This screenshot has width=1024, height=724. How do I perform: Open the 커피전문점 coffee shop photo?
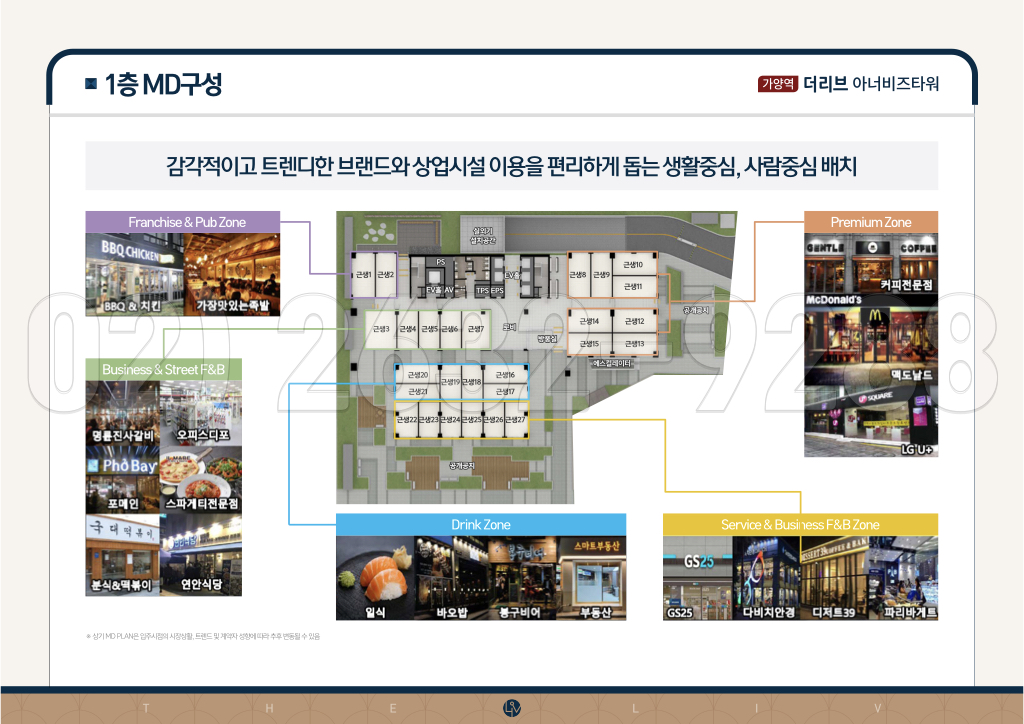click(x=871, y=262)
